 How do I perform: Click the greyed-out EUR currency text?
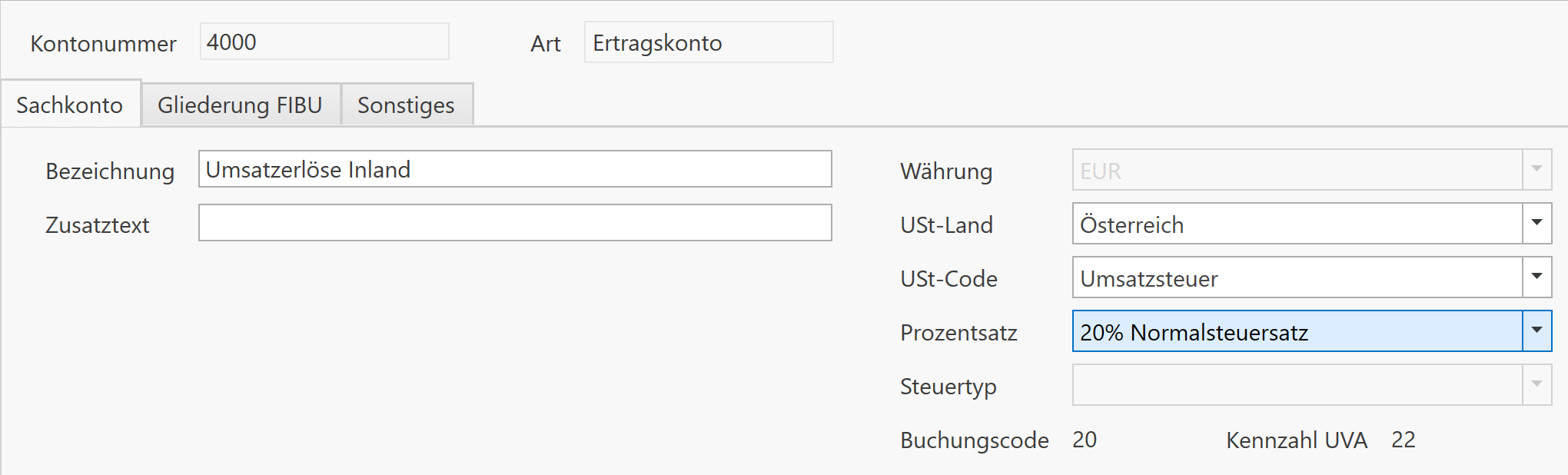[1100, 171]
